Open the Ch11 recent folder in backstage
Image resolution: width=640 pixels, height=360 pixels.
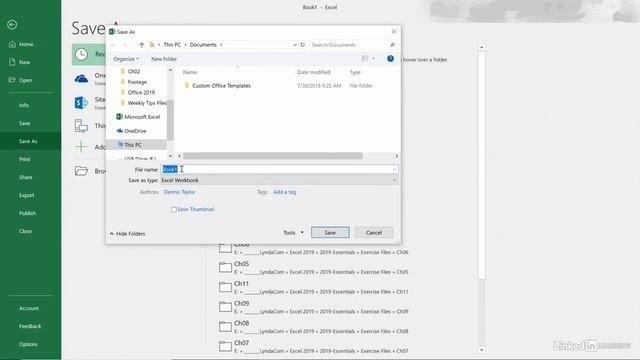(x=313, y=287)
